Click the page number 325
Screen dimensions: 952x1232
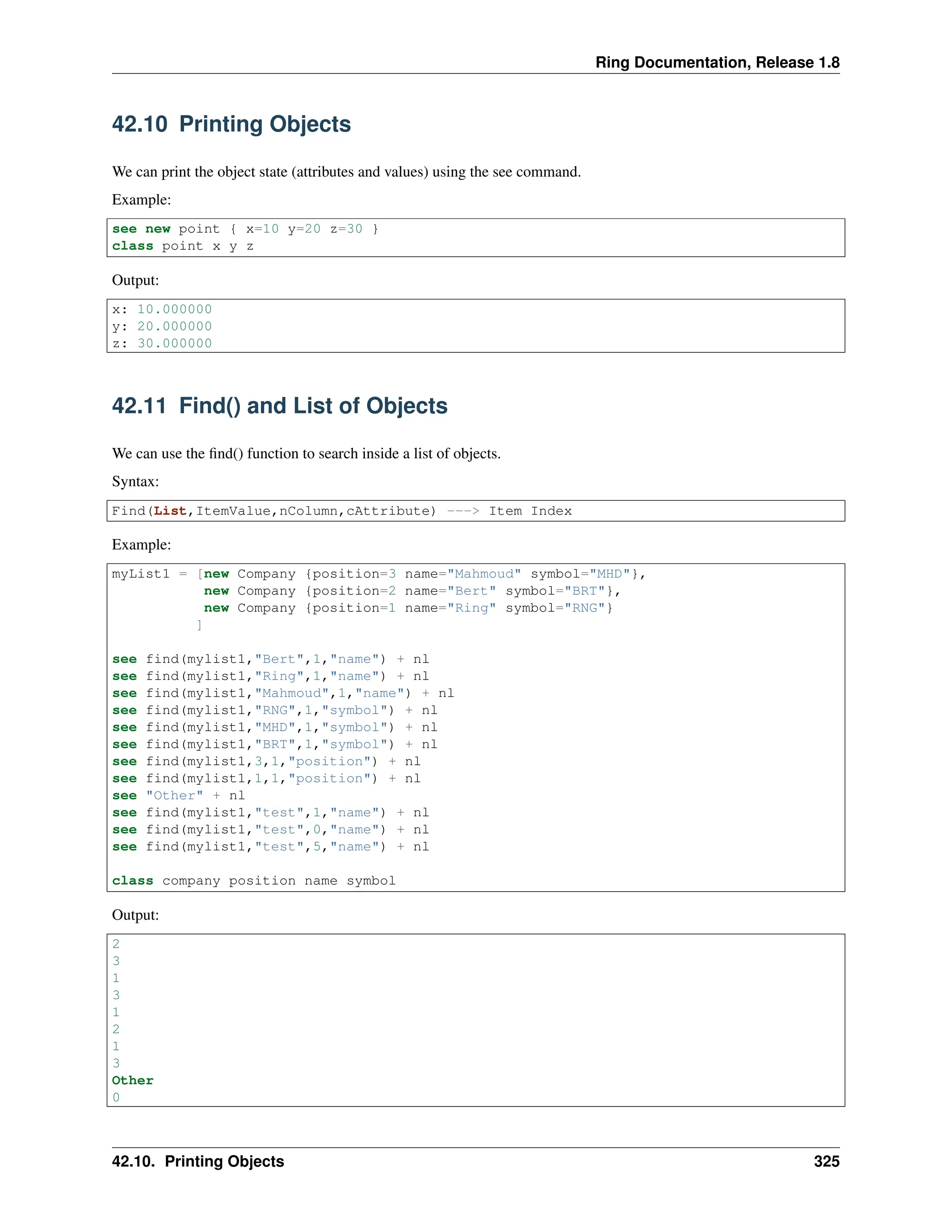tap(827, 1161)
